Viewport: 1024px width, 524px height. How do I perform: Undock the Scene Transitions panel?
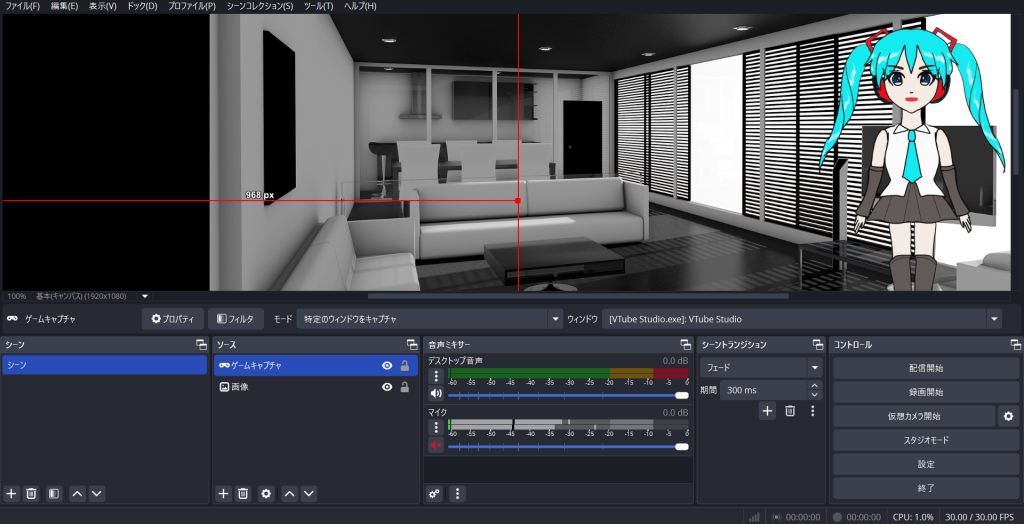(818, 344)
